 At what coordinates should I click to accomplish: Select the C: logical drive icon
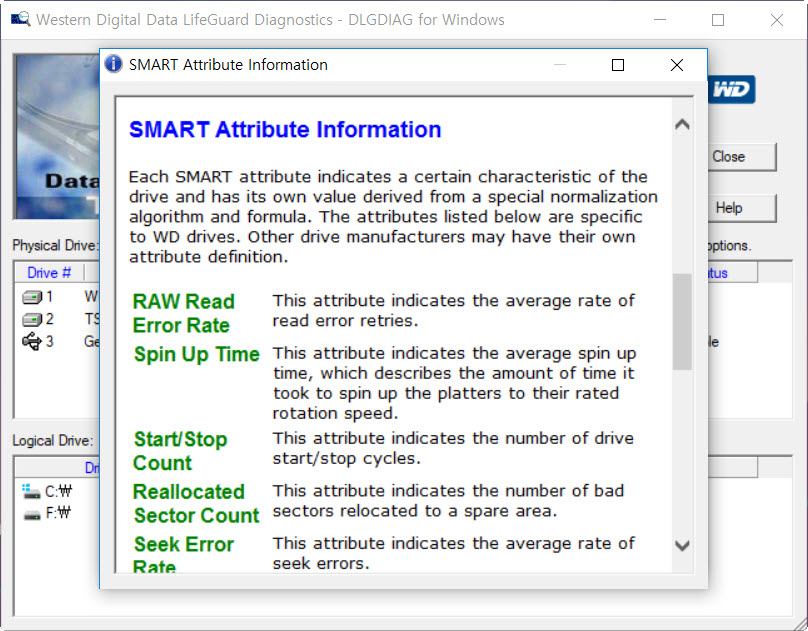pyautogui.click(x=31, y=491)
